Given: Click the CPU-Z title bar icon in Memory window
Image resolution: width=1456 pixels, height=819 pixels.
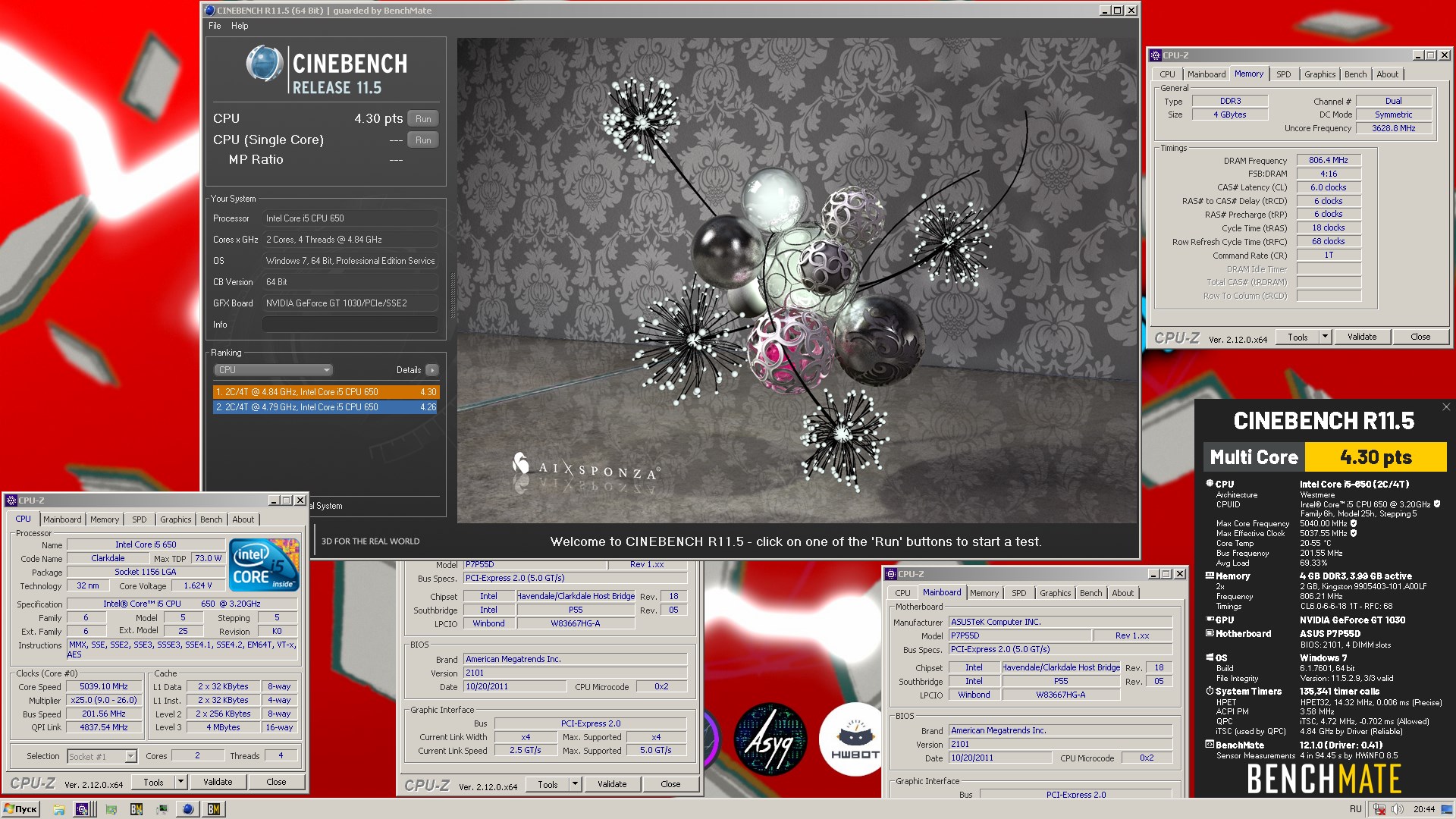Looking at the screenshot, I should tap(1156, 55).
